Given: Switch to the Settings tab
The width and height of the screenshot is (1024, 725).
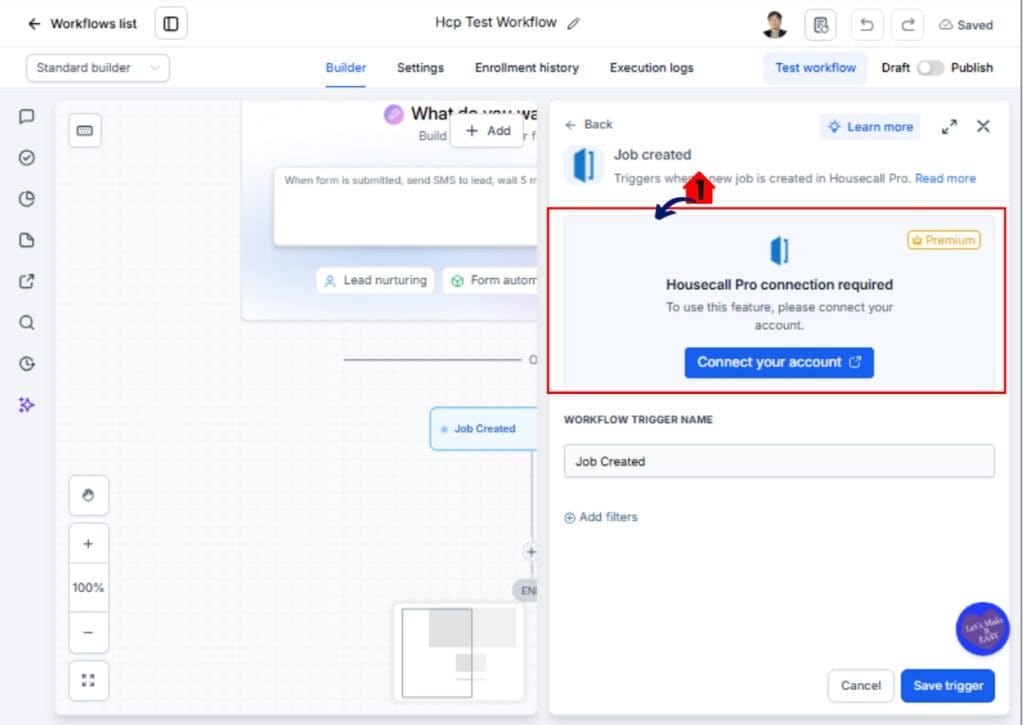Looking at the screenshot, I should [x=420, y=68].
